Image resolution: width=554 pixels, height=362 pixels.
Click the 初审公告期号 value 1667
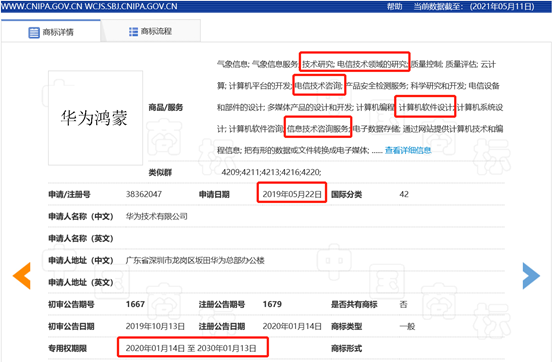tap(135, 304)
